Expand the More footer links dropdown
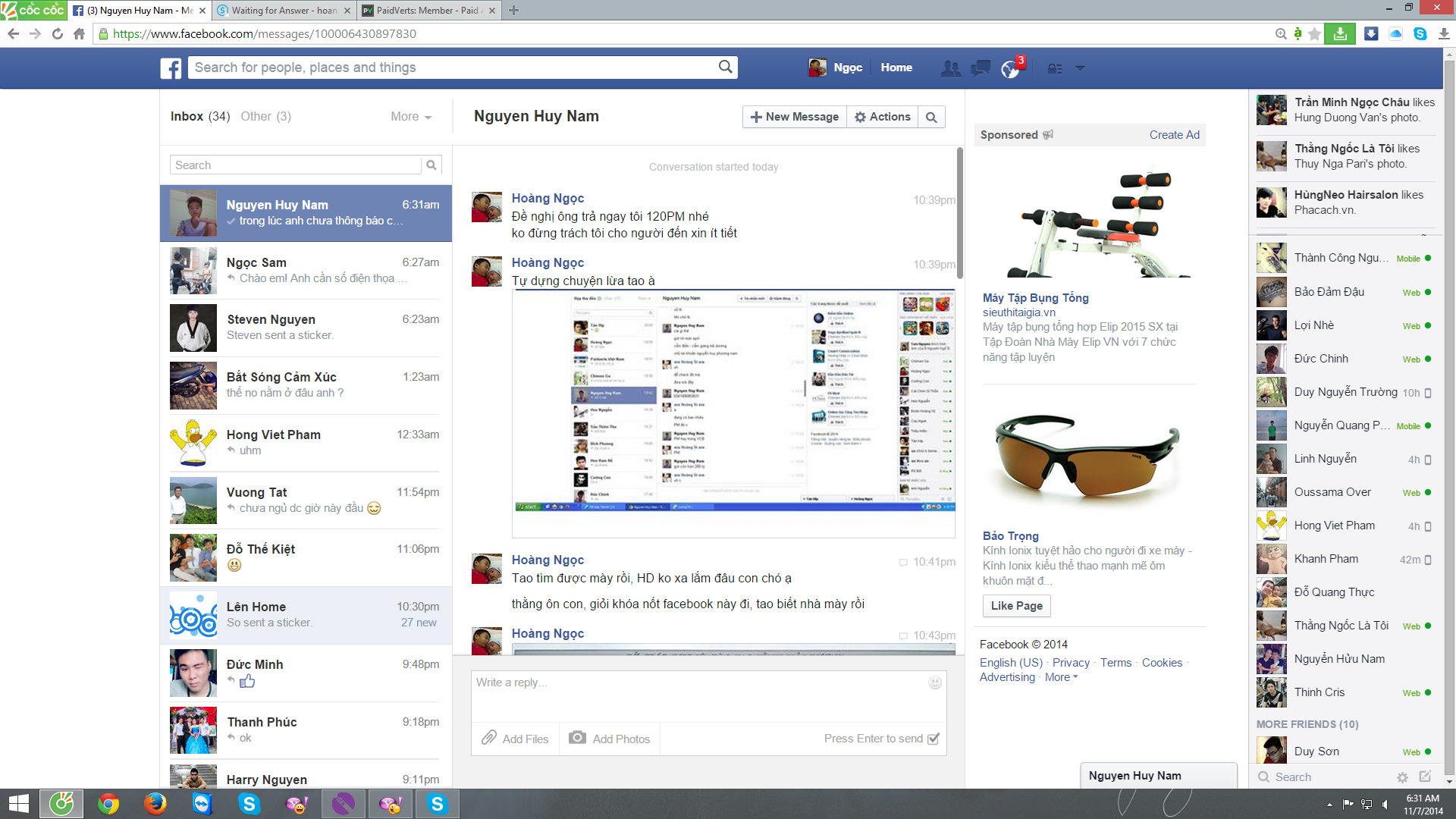Viewport: 1456px width, 819px height. point(1061,677)
